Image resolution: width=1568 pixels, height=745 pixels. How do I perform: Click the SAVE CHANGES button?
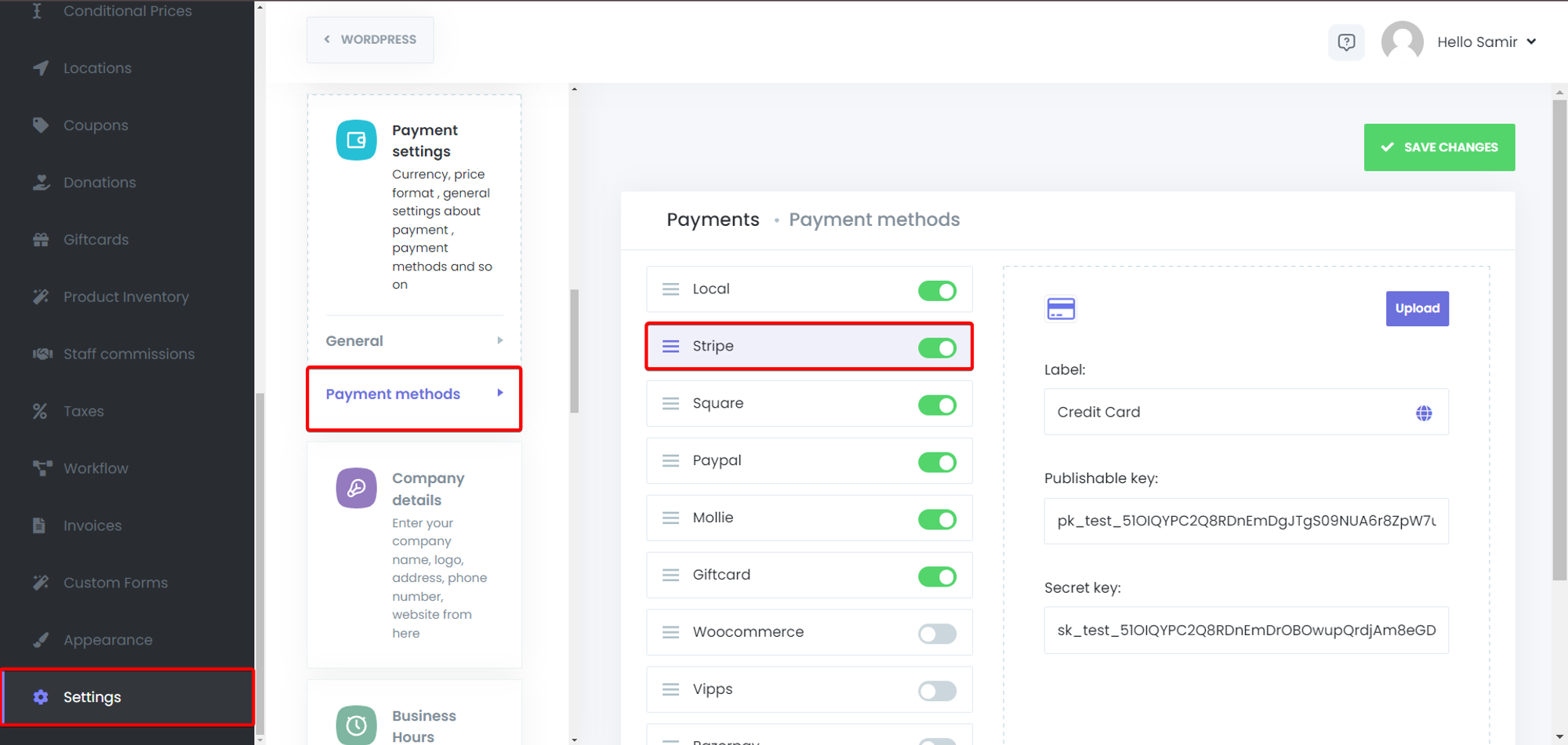[x=1439, y=147]
